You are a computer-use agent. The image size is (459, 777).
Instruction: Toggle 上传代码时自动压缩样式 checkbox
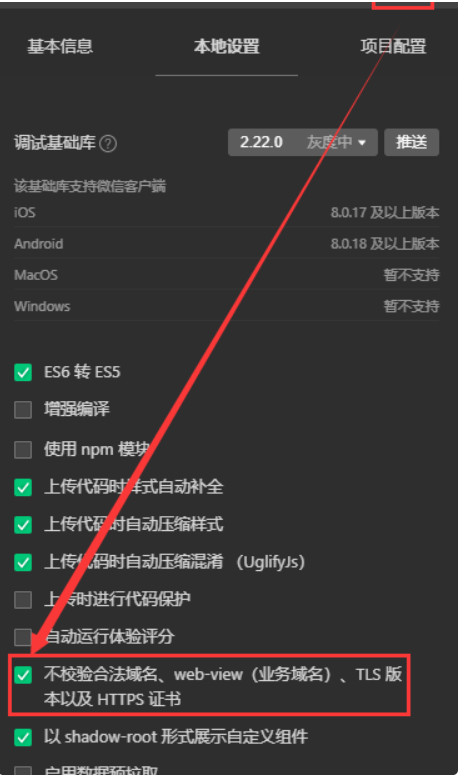[x=23, y=524]
